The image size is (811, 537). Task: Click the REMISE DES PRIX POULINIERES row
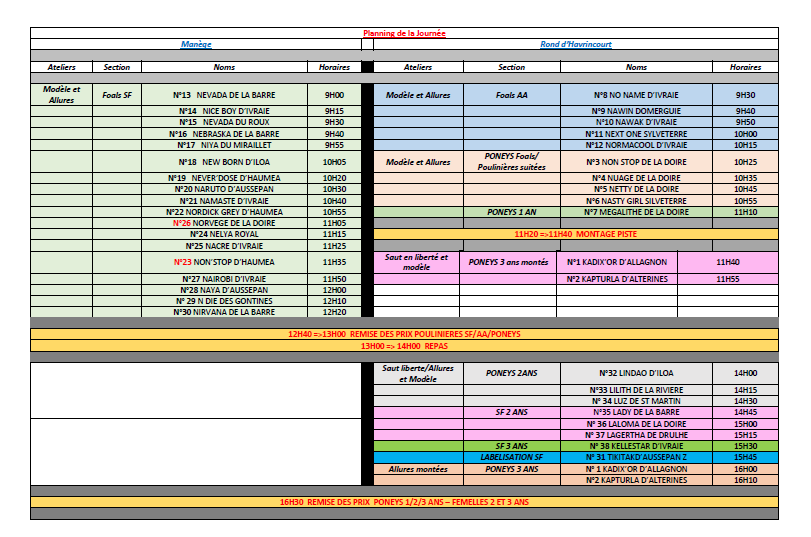click(x=404, y=334)
